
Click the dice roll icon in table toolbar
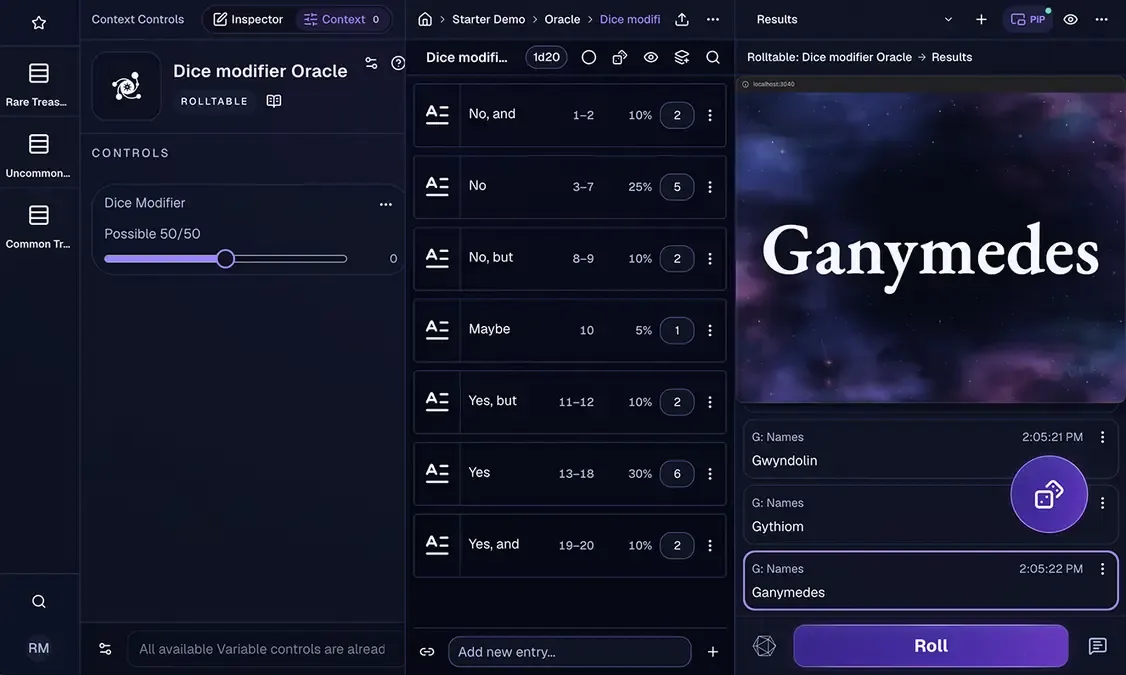(619, 57)
